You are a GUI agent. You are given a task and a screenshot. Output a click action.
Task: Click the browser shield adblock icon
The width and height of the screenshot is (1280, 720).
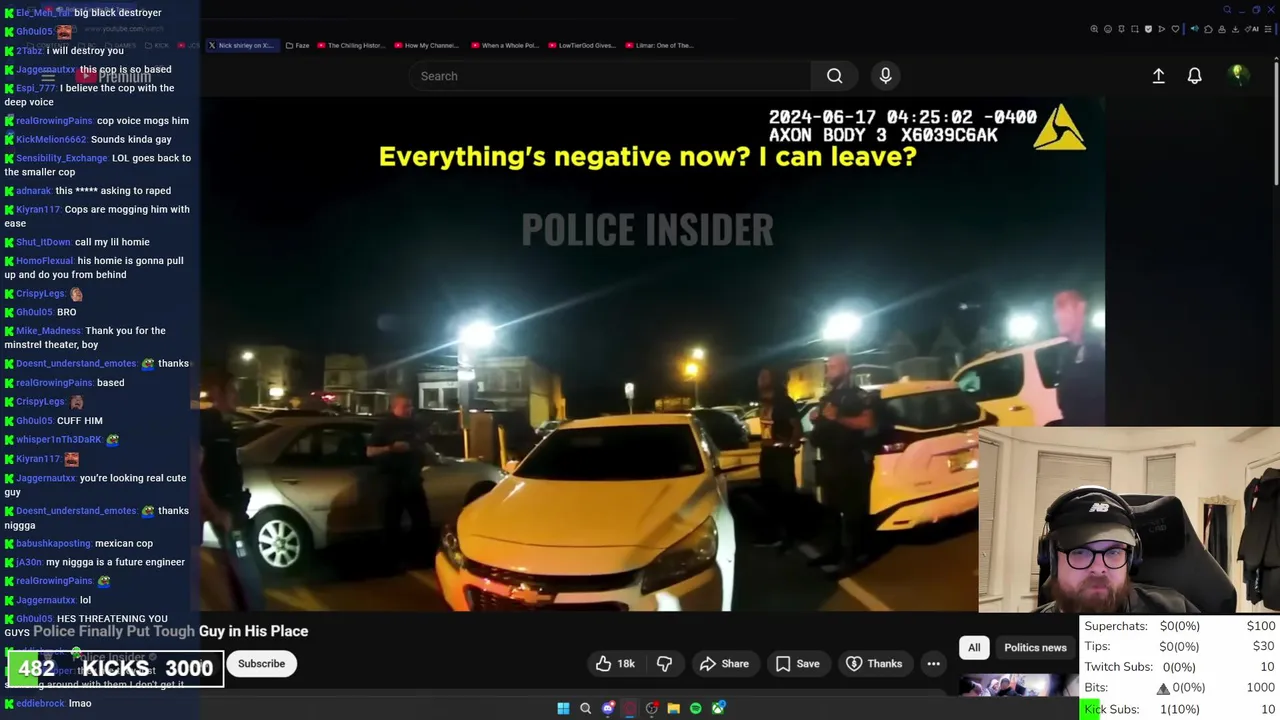(x=1148, y=29)
